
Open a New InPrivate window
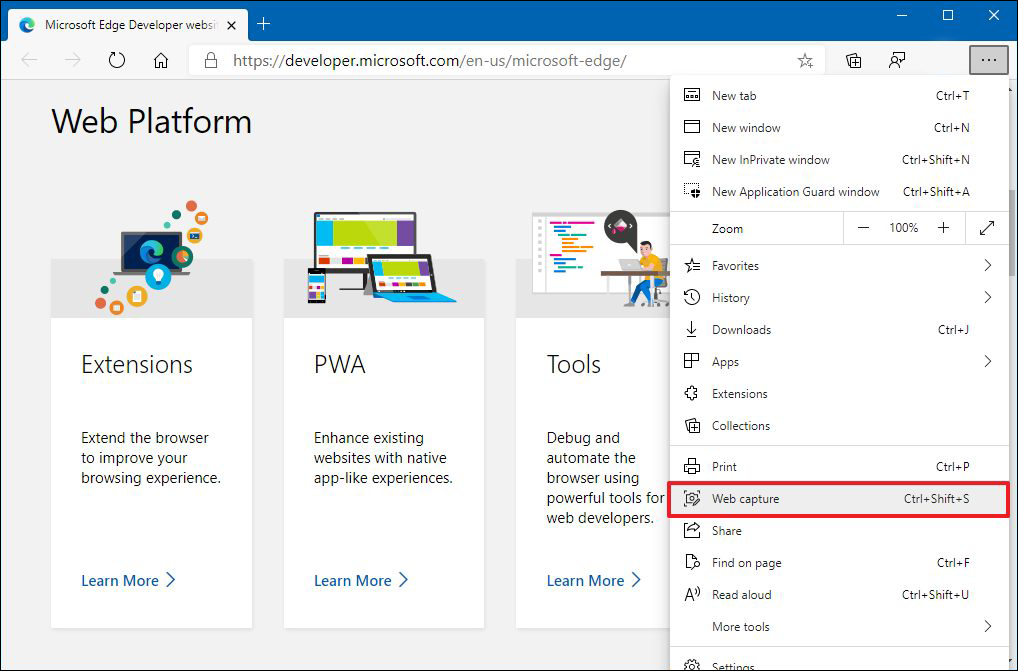[x=839, y=160]
